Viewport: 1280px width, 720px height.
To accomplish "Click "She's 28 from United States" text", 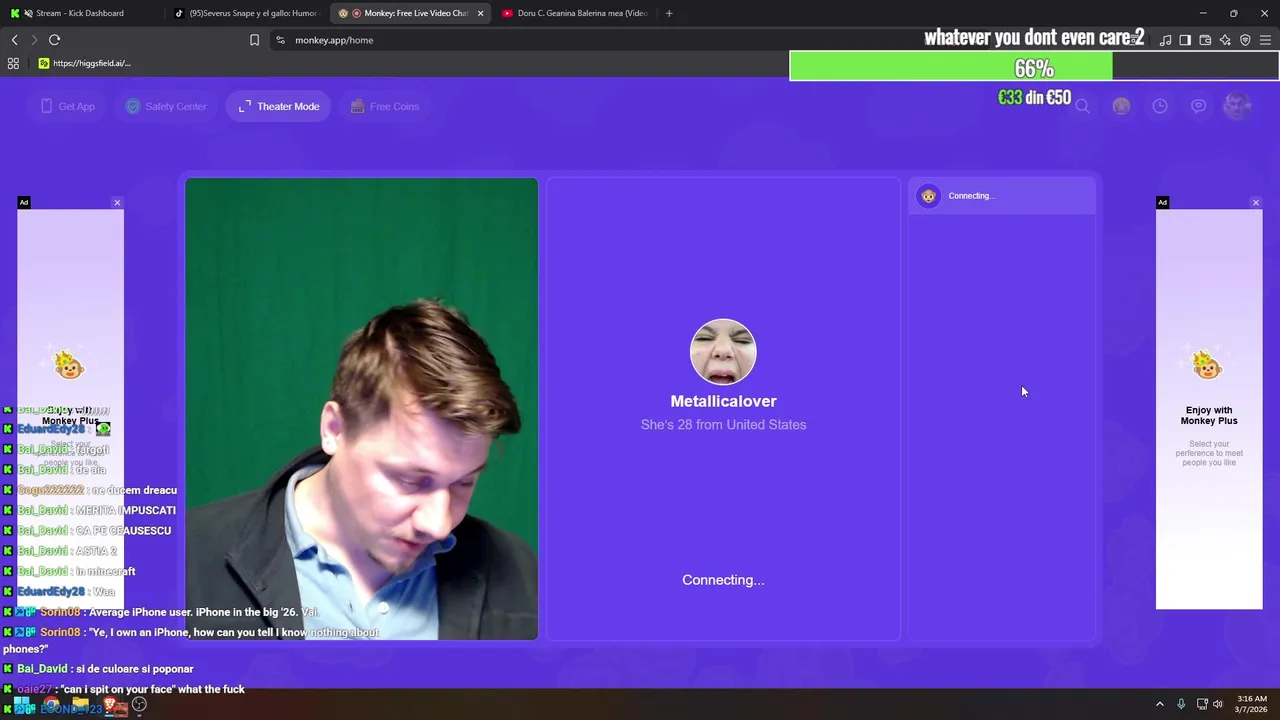I will click(x=723, y=425).
